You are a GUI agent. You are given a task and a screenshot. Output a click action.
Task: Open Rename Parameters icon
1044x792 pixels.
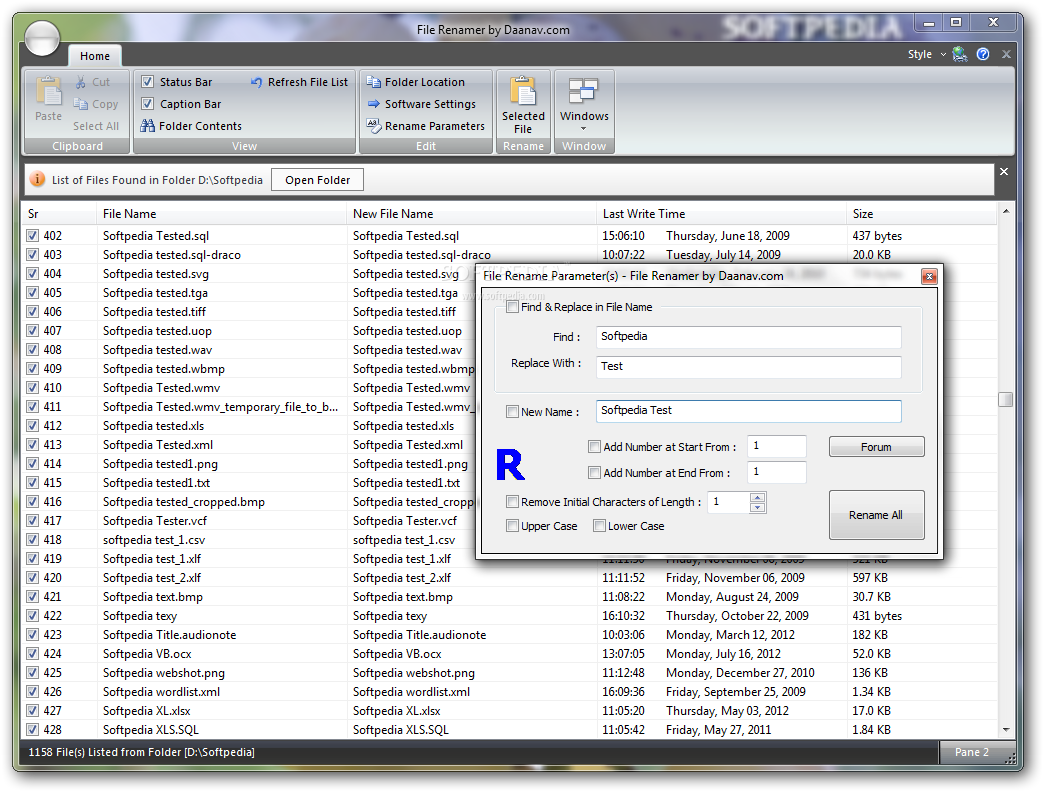374,125
